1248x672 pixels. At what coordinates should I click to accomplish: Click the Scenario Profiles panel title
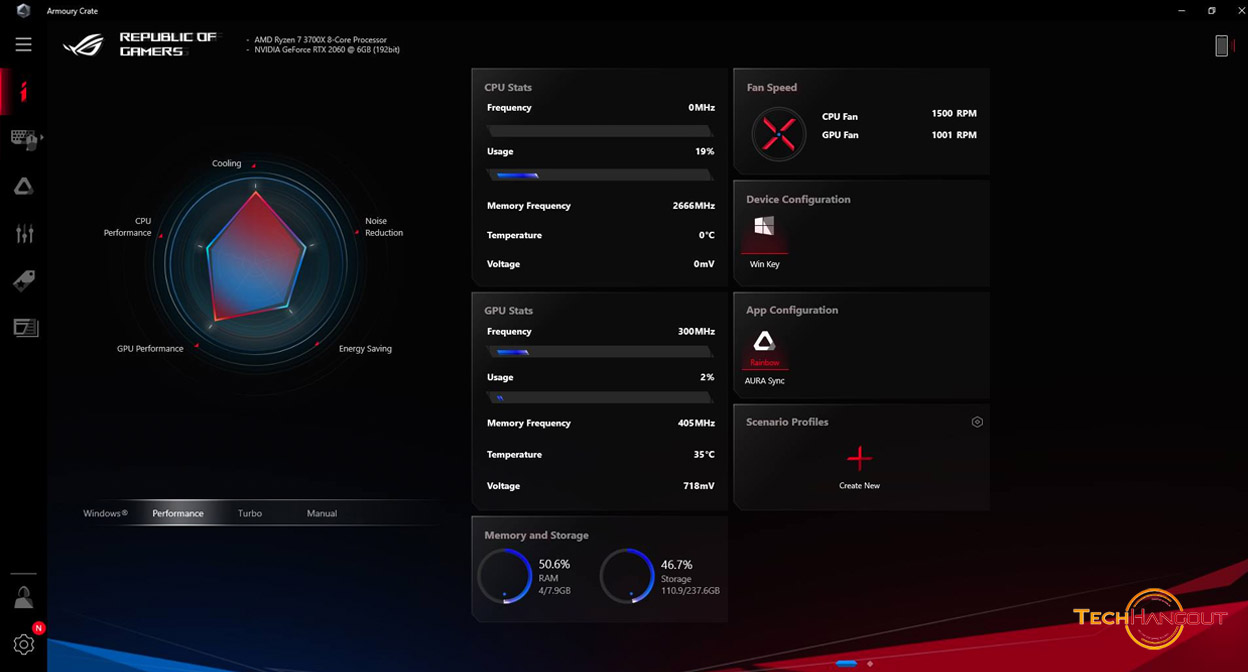click(x=787, y=422)
